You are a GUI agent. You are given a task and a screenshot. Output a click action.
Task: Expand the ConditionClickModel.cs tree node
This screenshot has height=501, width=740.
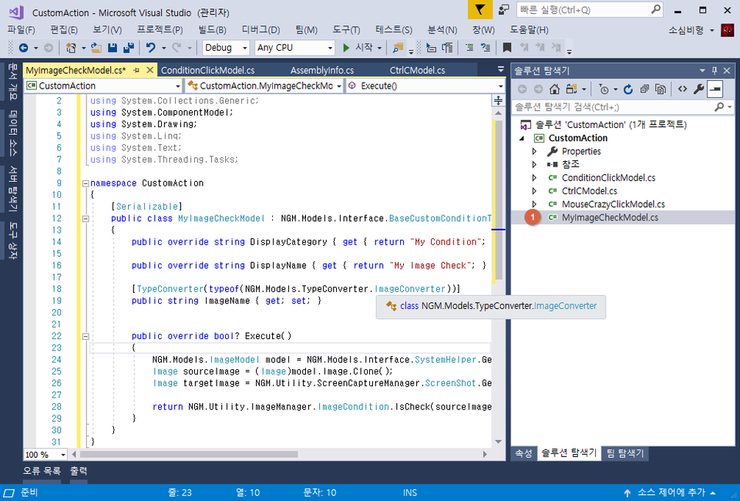point(534,178)
